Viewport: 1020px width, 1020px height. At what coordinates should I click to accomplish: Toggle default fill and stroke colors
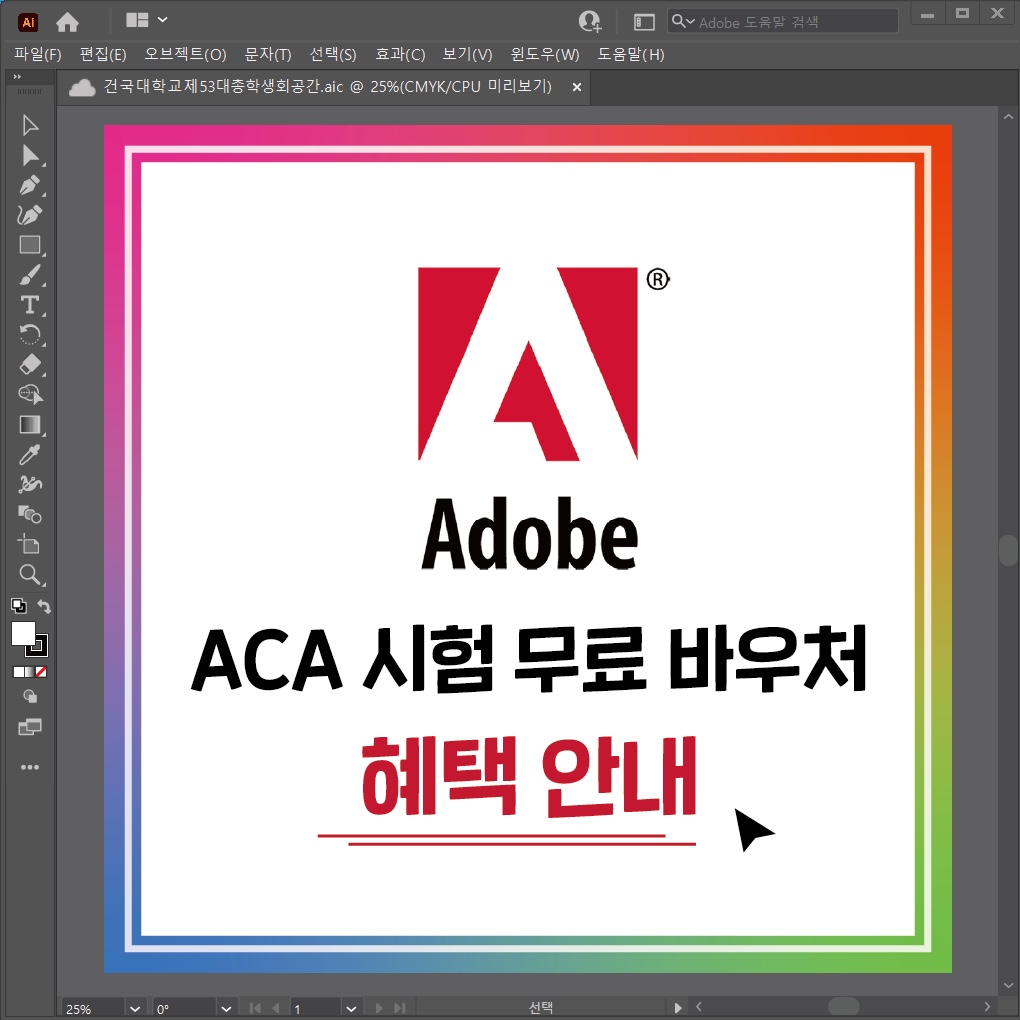17,606
